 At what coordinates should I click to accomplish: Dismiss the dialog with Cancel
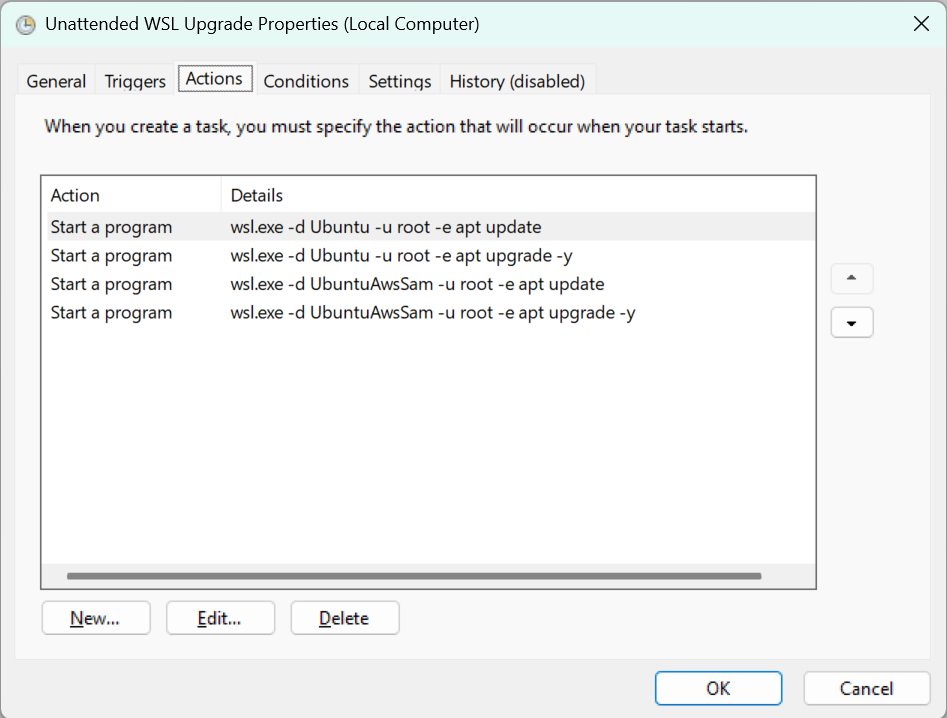click(x=866, y=688)
